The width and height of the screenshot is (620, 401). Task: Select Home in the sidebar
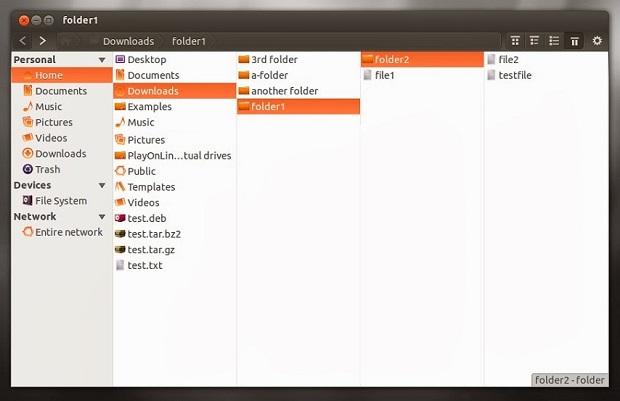tap(62, 75)
